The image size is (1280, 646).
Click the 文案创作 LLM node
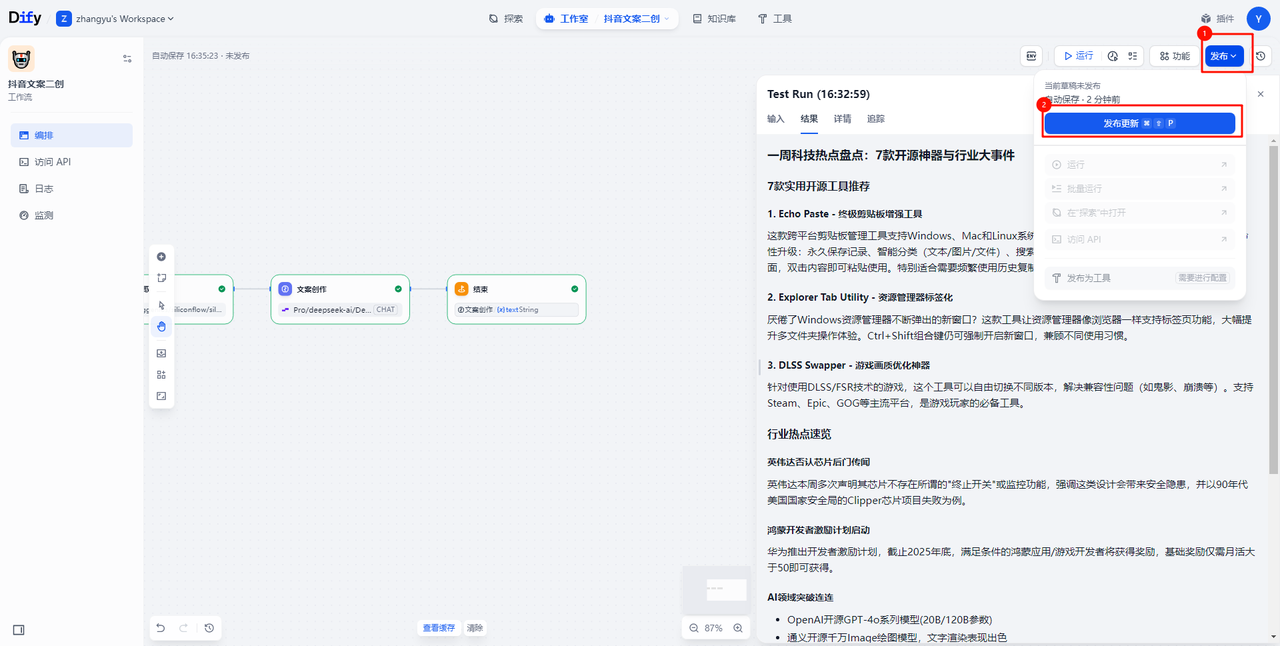click(340, 298)
